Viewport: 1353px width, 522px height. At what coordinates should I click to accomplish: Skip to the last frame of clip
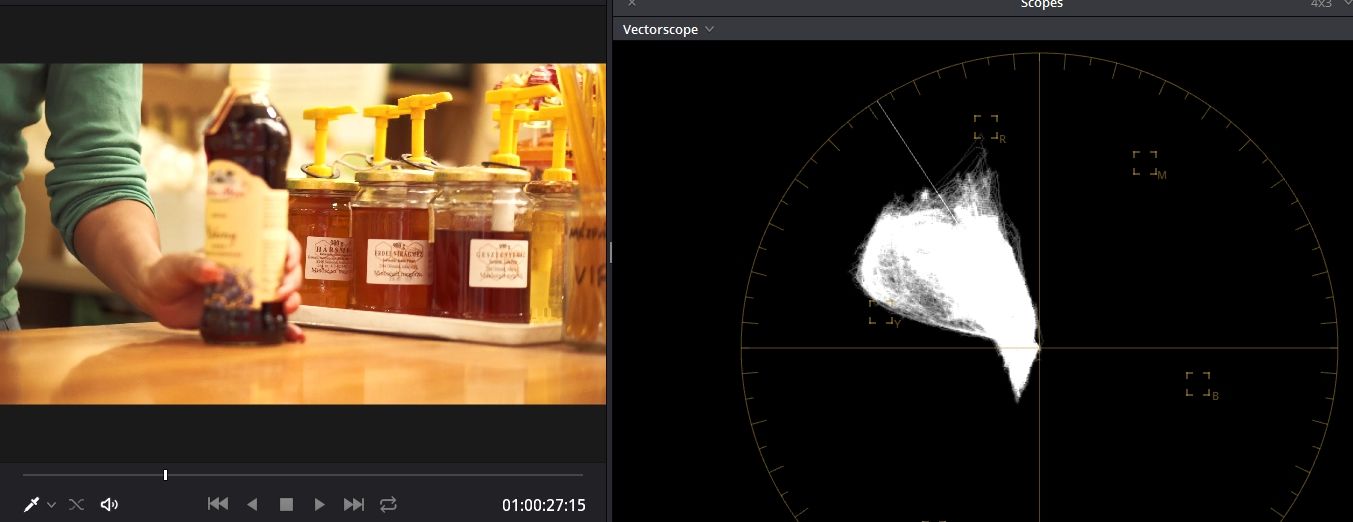354,505
